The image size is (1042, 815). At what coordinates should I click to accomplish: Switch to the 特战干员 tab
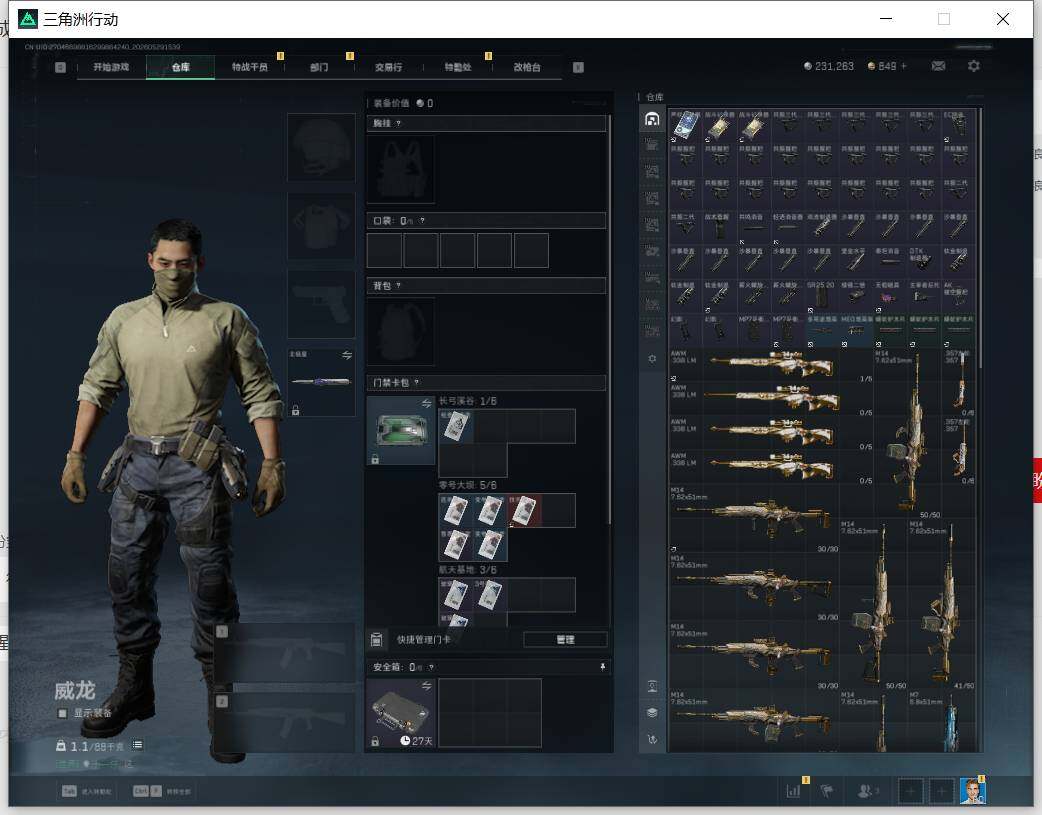click(x=249, y=67)
